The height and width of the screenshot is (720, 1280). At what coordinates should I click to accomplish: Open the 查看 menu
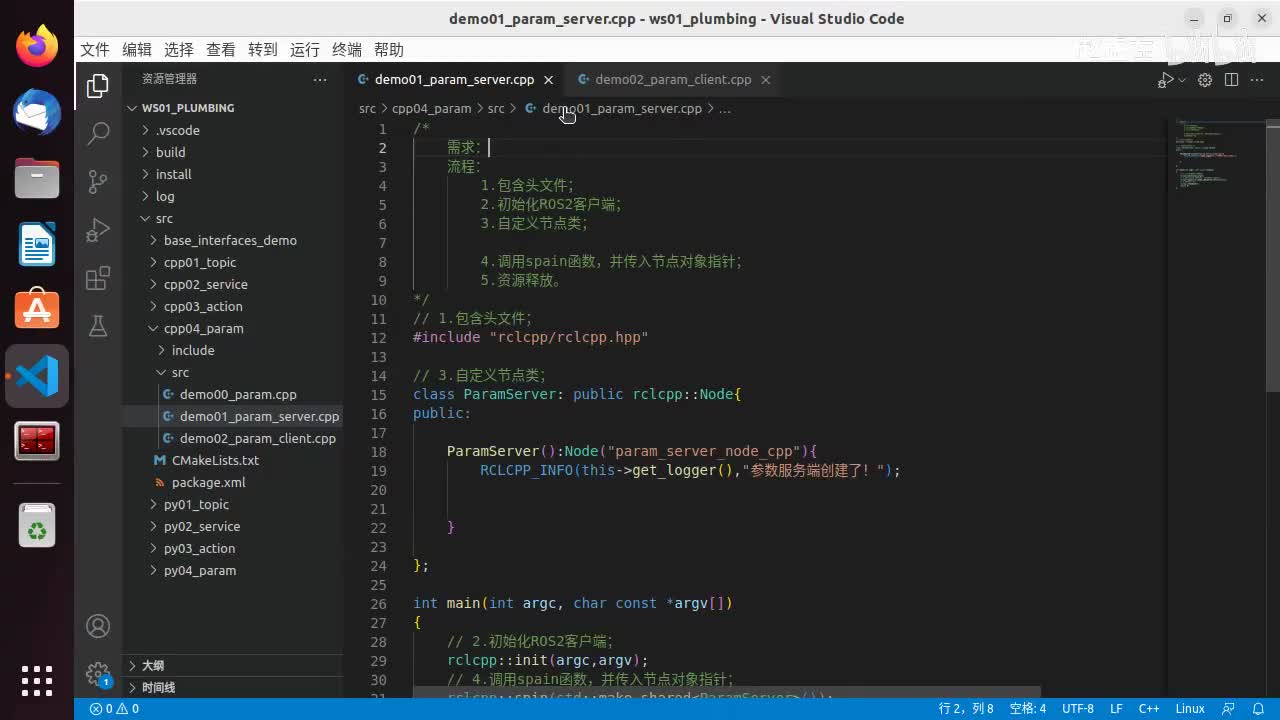(x=221, y=50)
